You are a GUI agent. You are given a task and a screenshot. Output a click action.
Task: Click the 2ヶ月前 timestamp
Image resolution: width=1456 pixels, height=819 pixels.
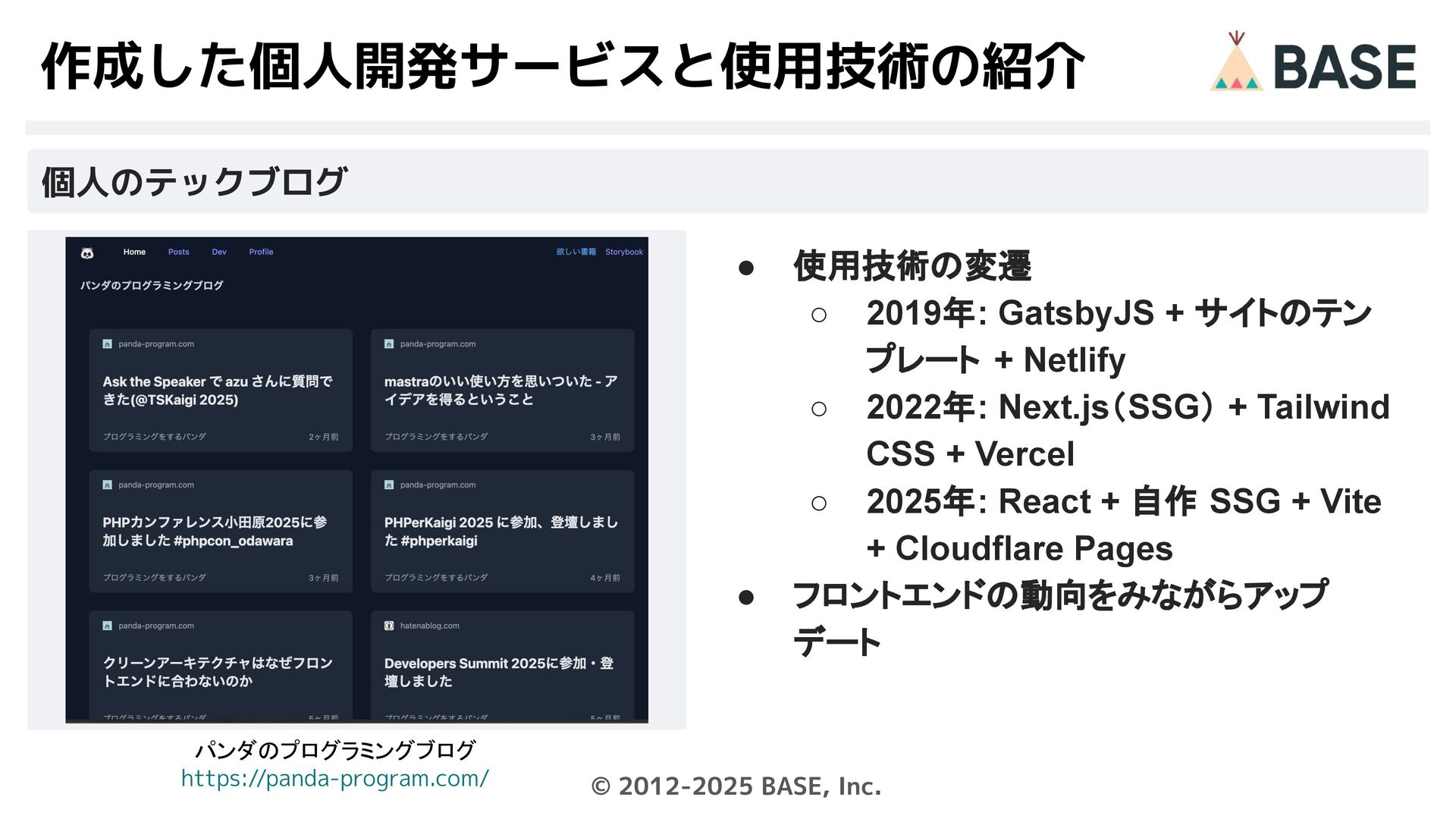point(324,438)
